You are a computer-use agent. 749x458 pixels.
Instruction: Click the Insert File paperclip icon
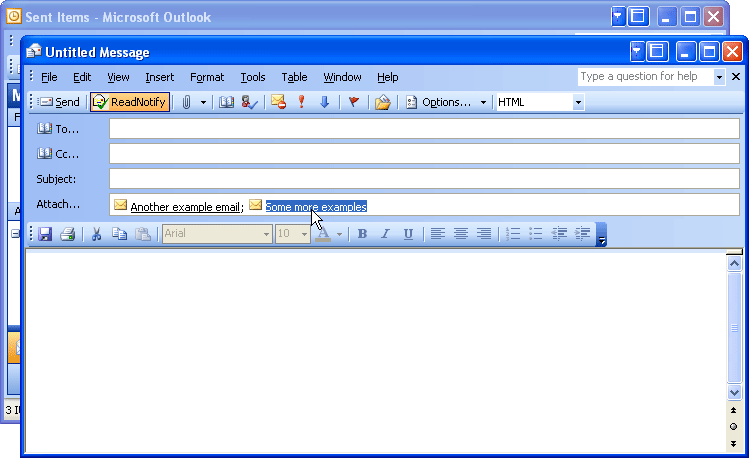(x=186, y=102)
